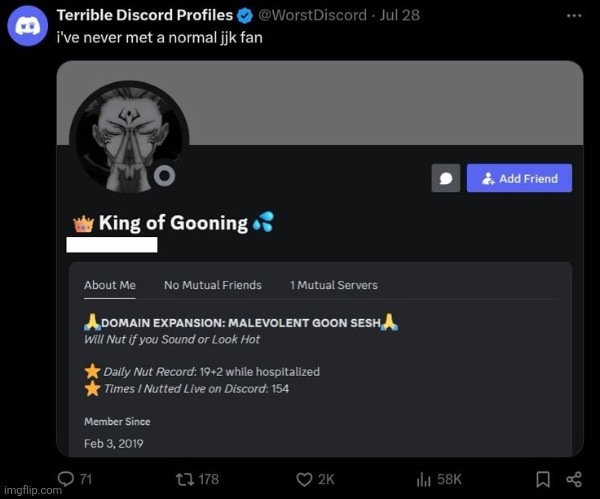Image resolution: width=600 pixels, height=499 pixels.
Task: Bookmark this tweet
Action: click(x=542, y=479)
